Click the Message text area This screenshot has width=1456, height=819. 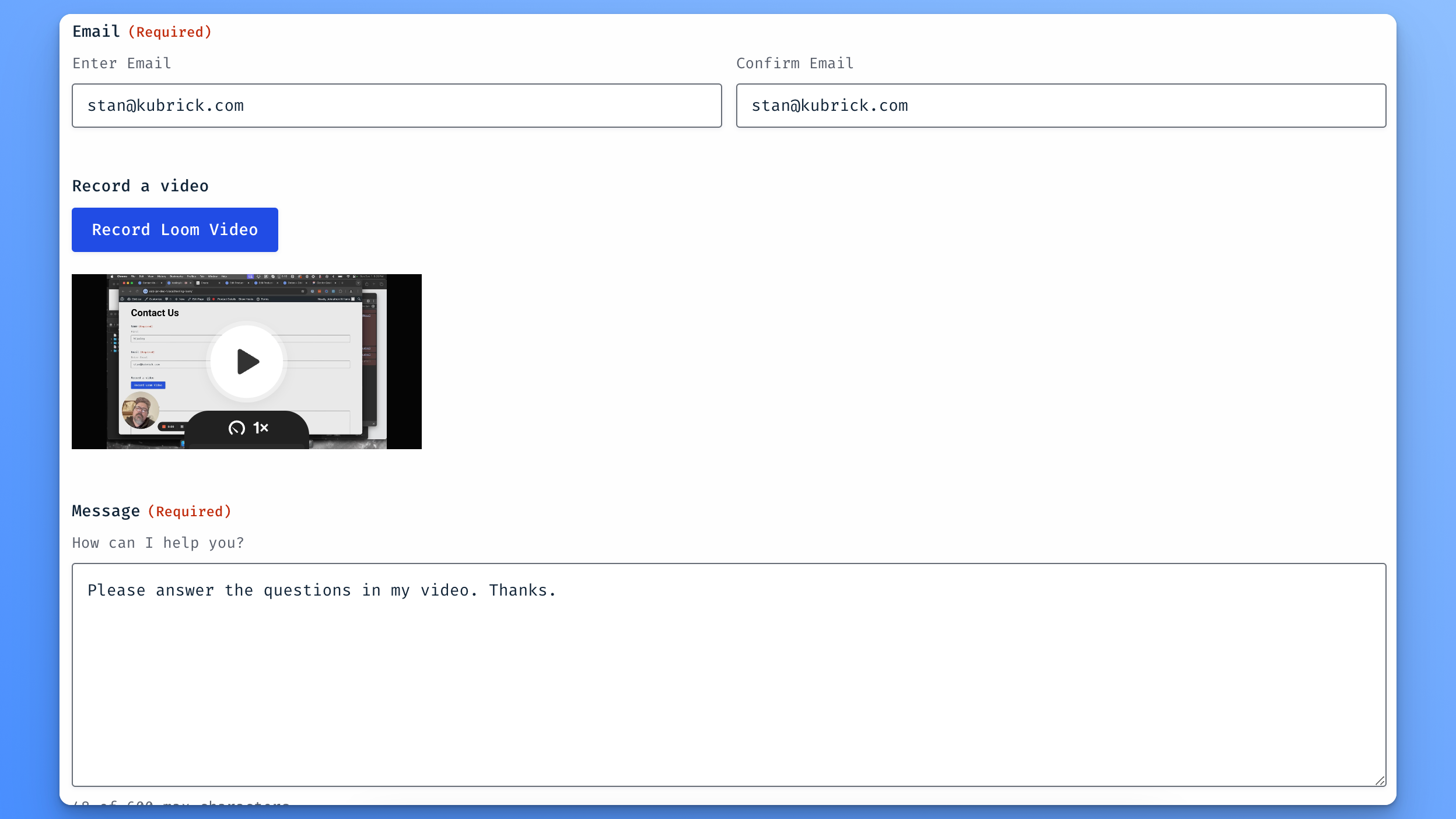pyautogui.click(x=729, y=675)
